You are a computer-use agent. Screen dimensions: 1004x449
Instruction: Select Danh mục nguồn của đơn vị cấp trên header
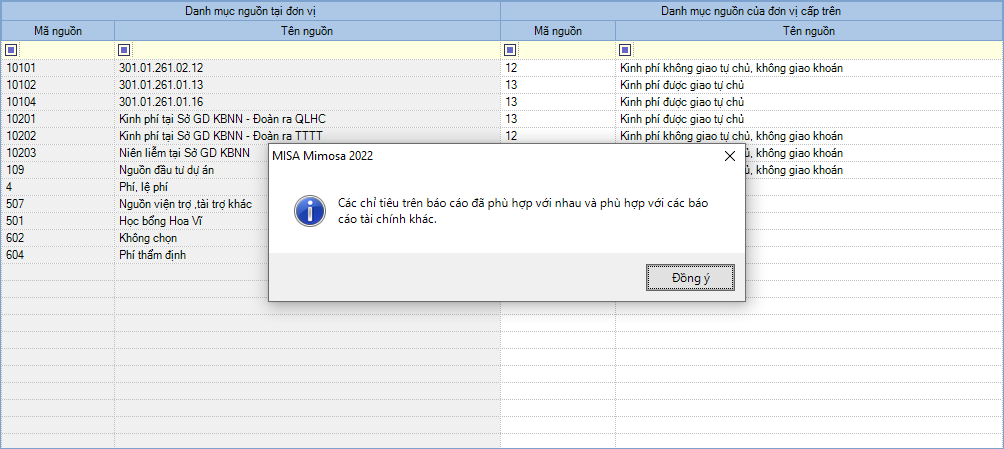(751, 11)
